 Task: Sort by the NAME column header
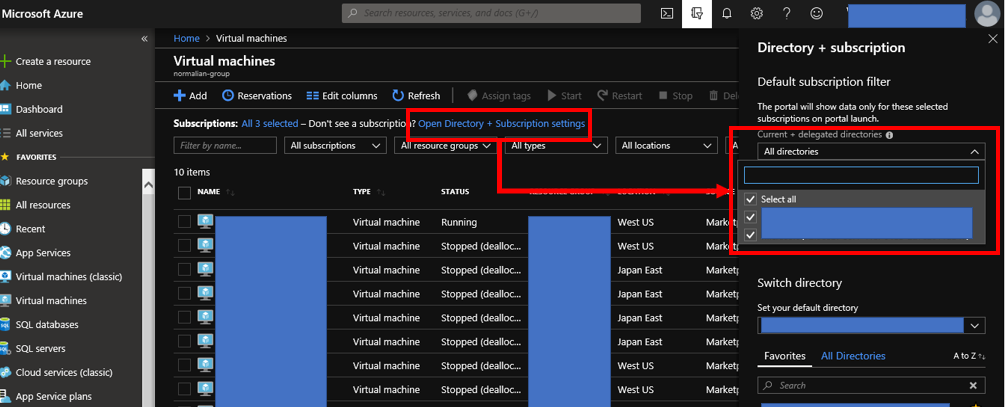coord(208,192)
